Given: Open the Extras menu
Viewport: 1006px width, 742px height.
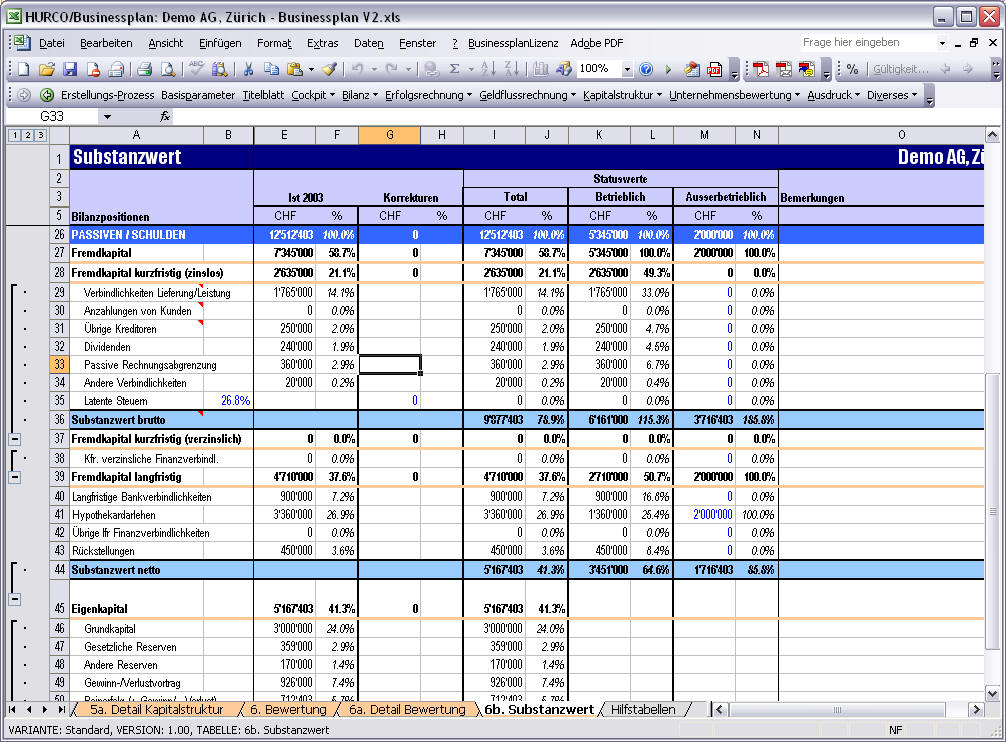Looking at the screenshot, I should (322, 43).
